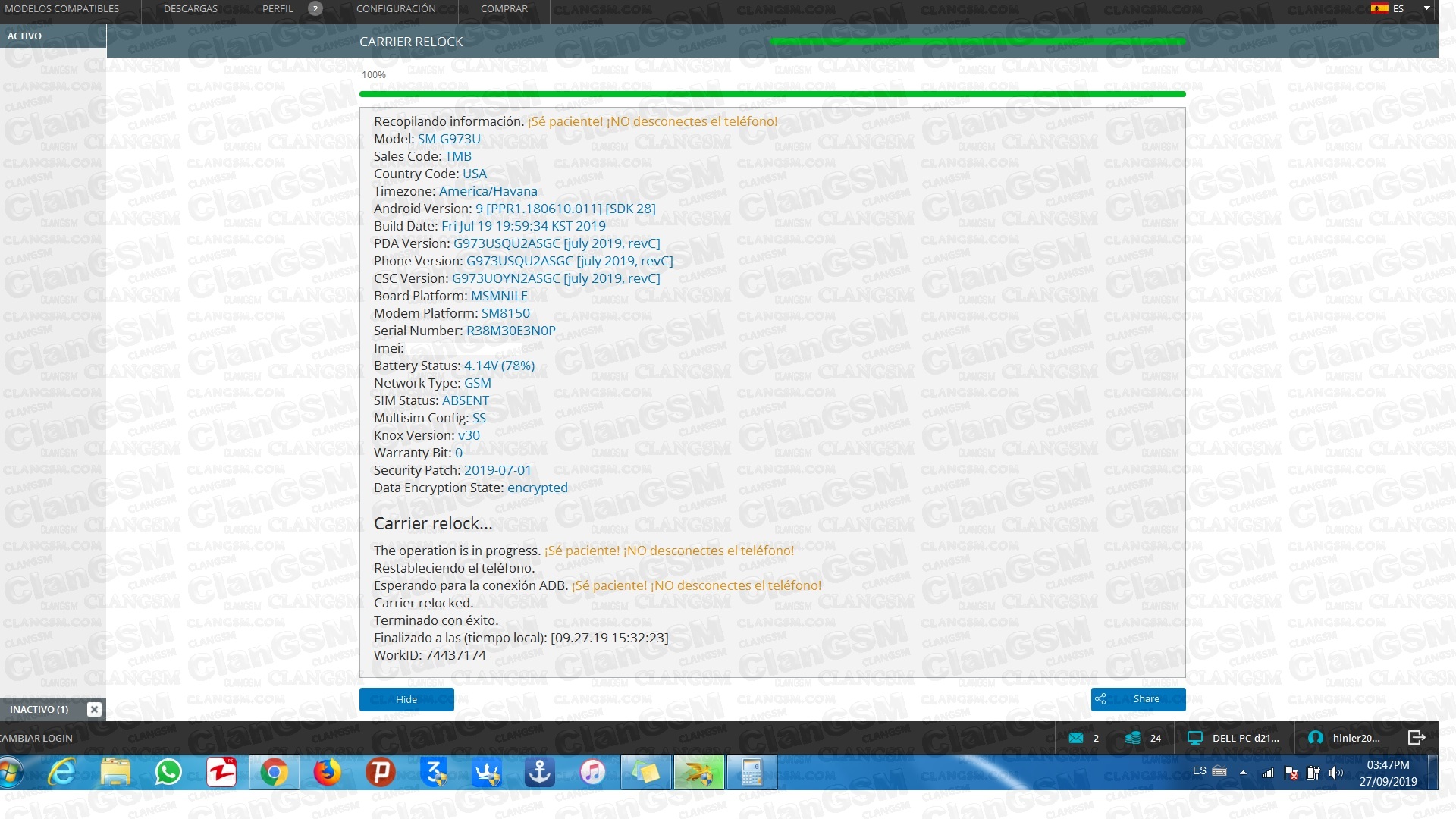This screenshot has height=819, width=1456.
Task: Click the Carrier relocked. status line
Action: click(x=423, y=603)
